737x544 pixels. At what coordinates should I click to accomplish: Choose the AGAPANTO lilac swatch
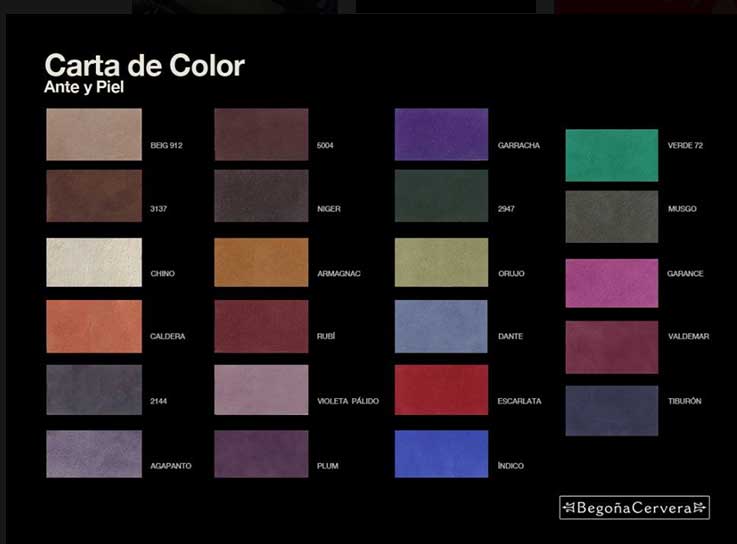click(x=94, y=454)
